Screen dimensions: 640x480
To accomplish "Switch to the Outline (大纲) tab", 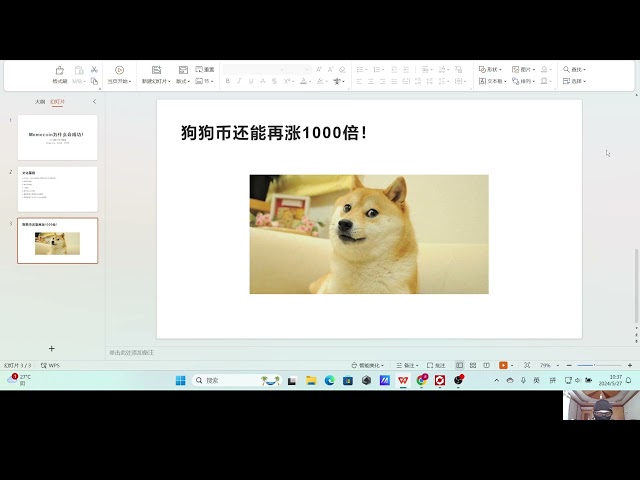I will [40, 102].
